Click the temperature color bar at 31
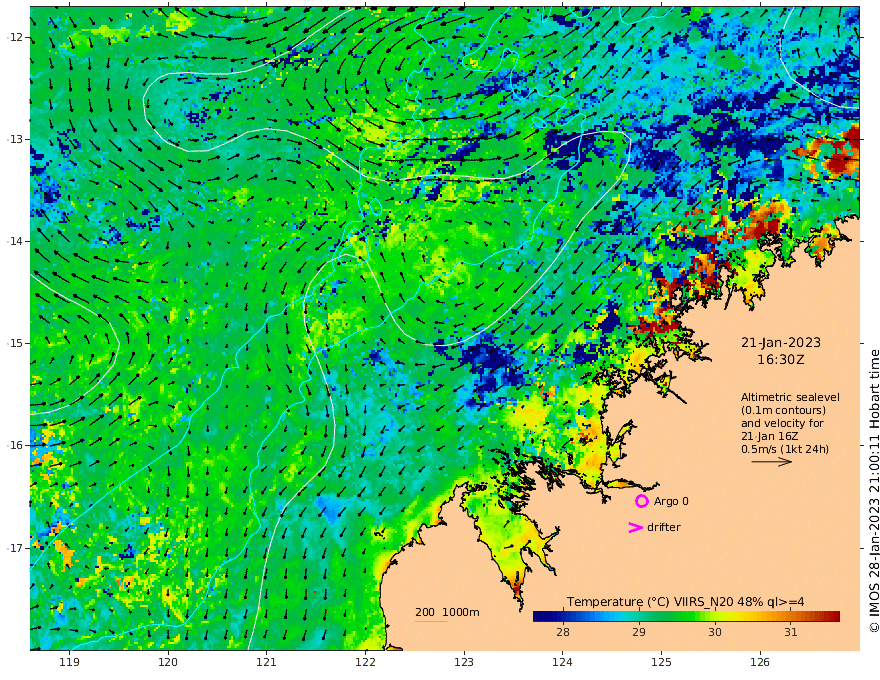The image size is (880, 680). click(790, 616)
